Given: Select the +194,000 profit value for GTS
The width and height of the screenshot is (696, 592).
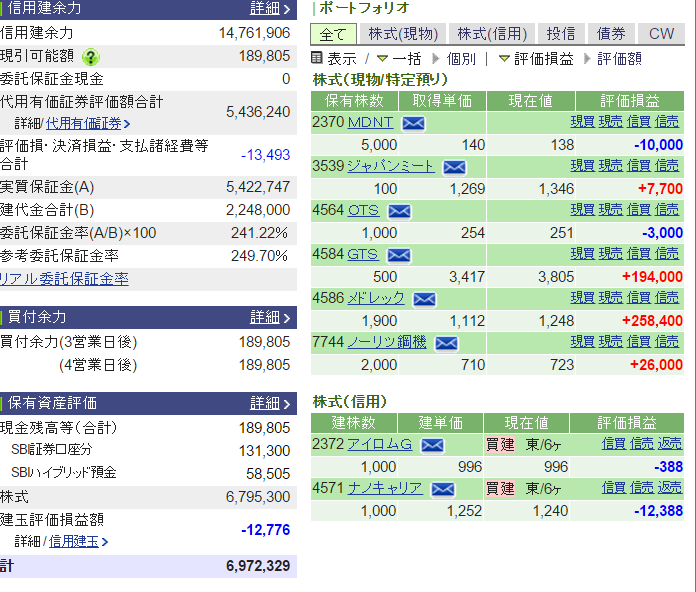Looking at the screenshot, I should pos(652,276).
